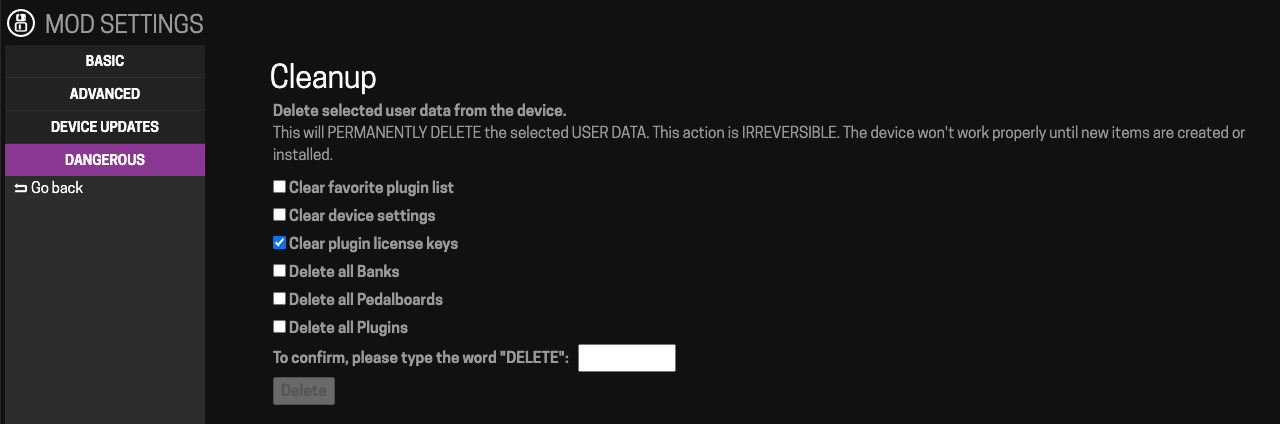1280x424 pixels.
Task: Click the 'Go back' link text
Action: 57,188
